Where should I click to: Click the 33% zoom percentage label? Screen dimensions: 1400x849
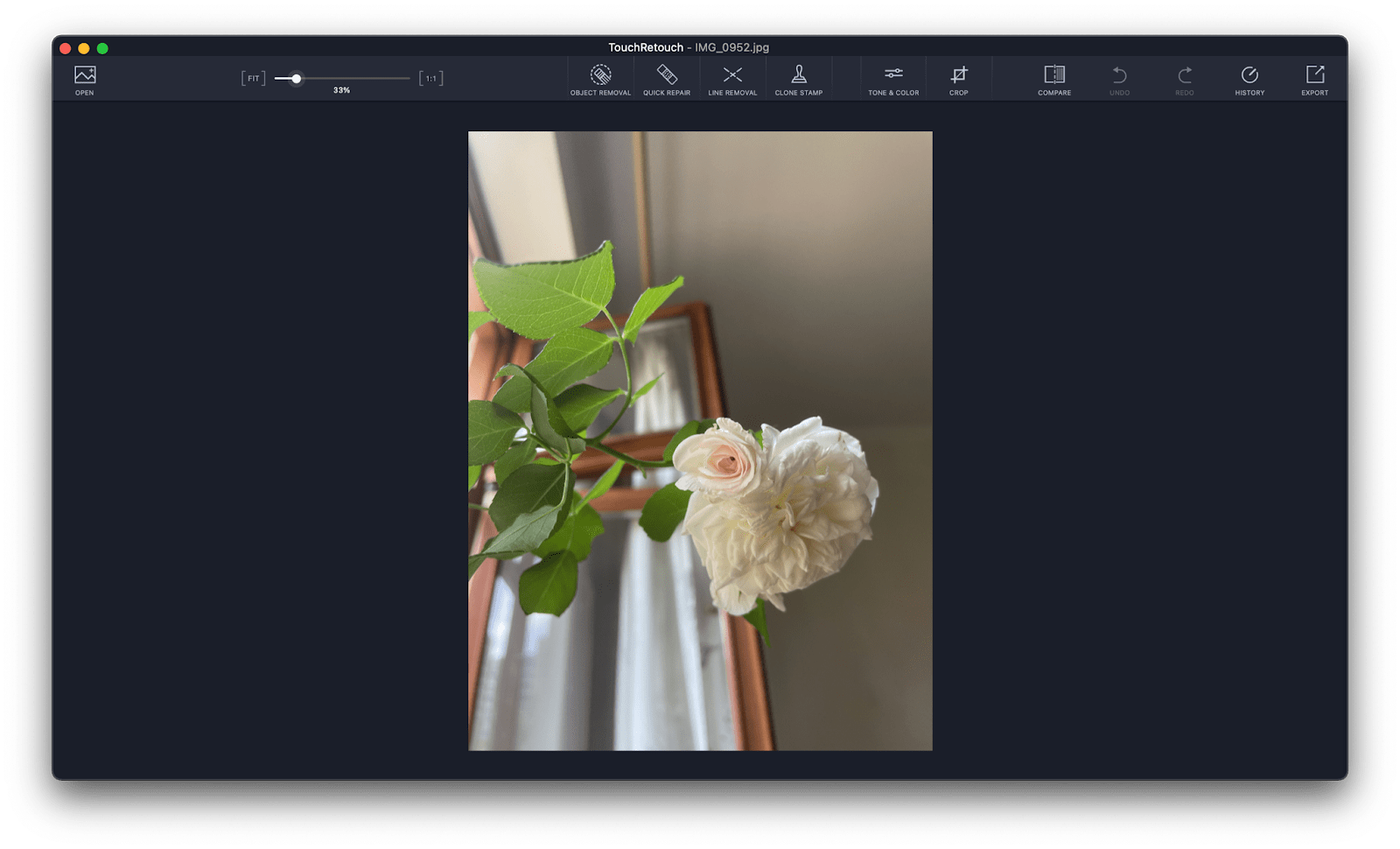[342, 89]
